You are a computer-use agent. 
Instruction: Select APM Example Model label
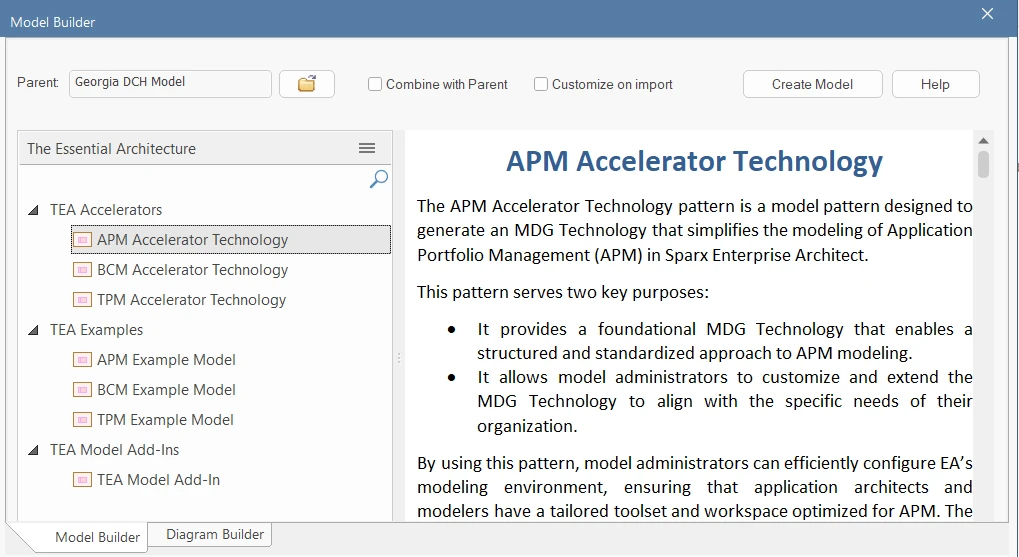click(x=166, y=359)
